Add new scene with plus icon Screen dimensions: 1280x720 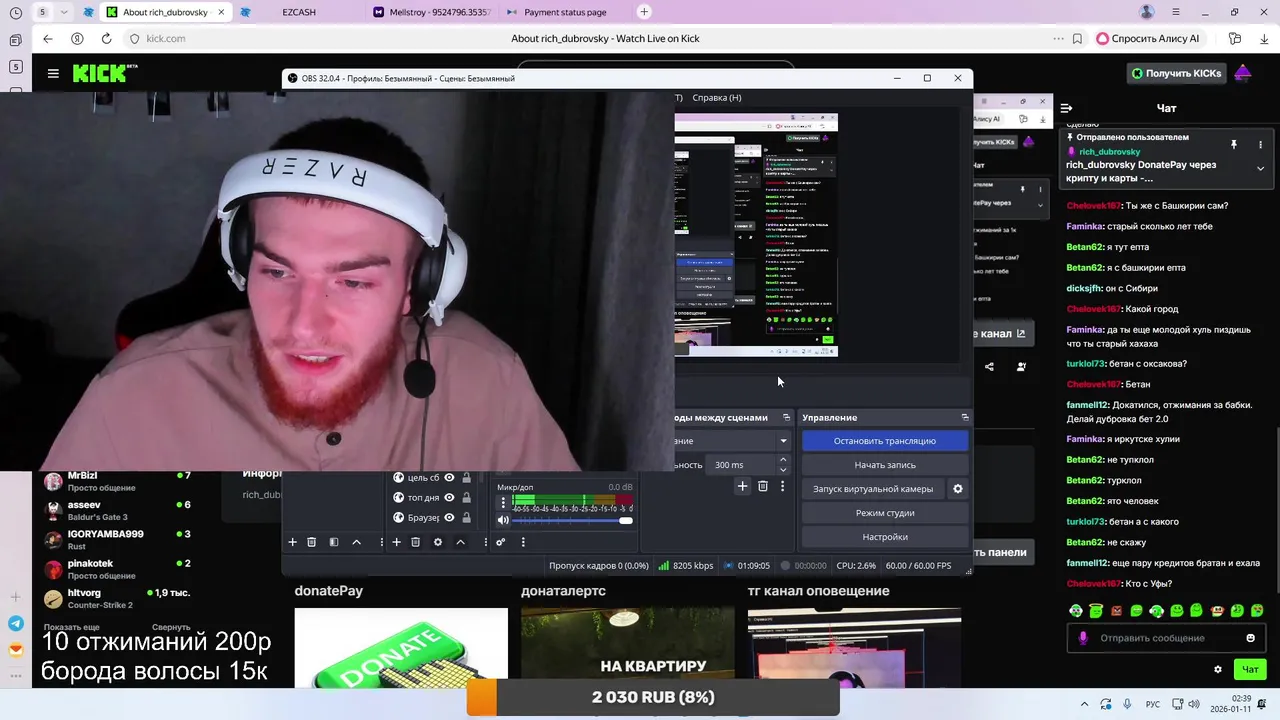[292, 542]
